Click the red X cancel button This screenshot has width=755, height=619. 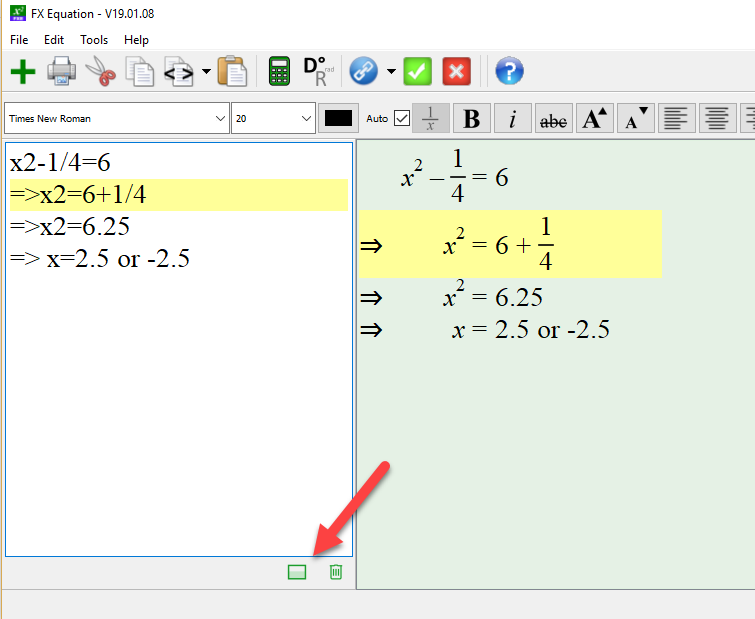pos(456,72)
